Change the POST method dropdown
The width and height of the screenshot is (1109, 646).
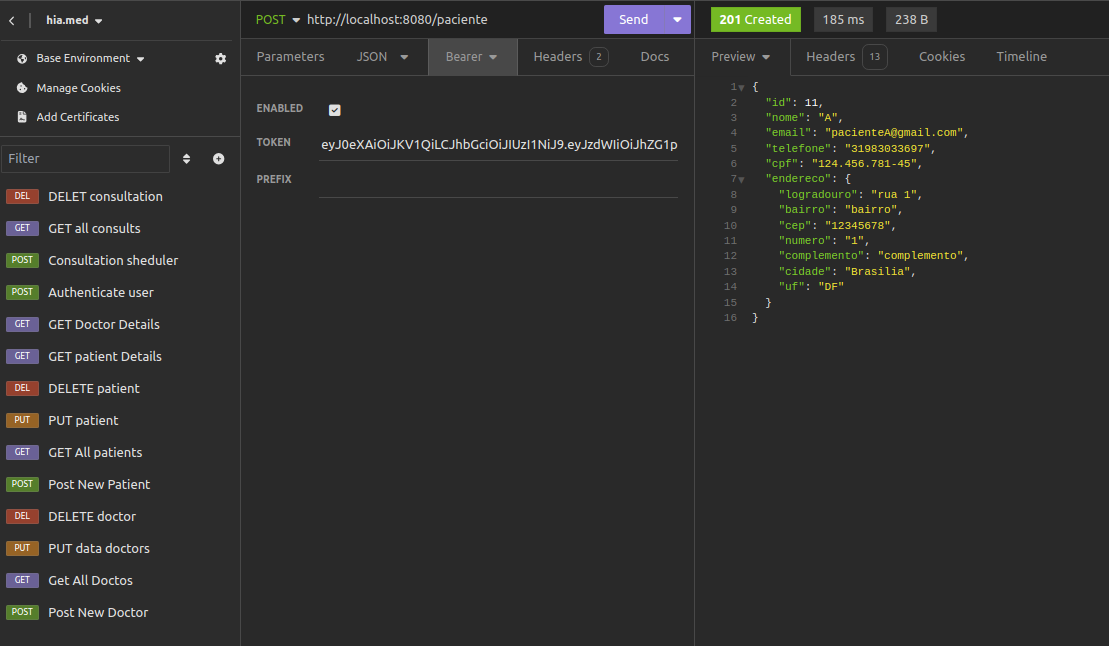(278, 20)
